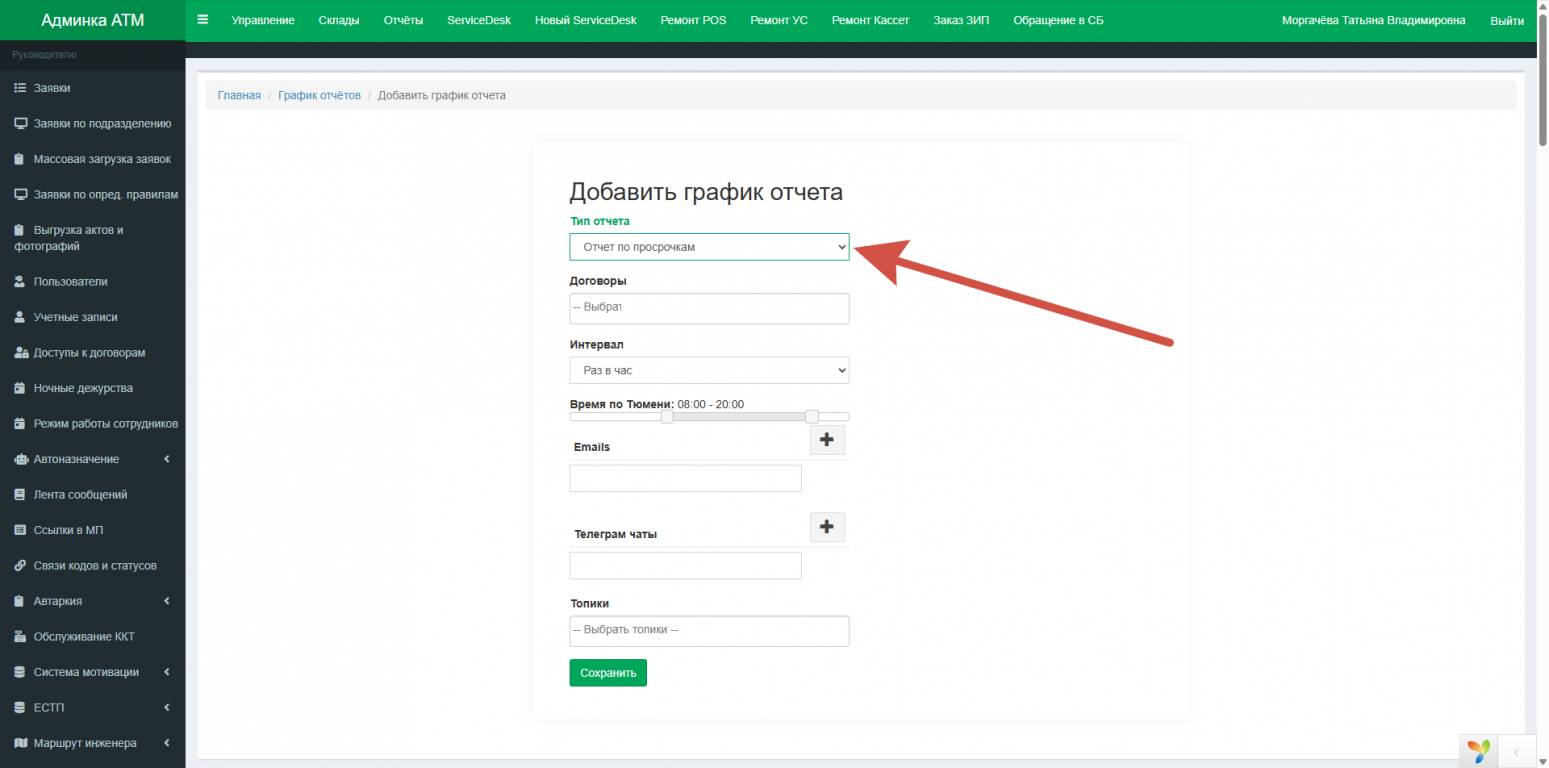Screen dimensions: 1549x768
Task: Click the Выйти logout link
Action: (1506, 20)
